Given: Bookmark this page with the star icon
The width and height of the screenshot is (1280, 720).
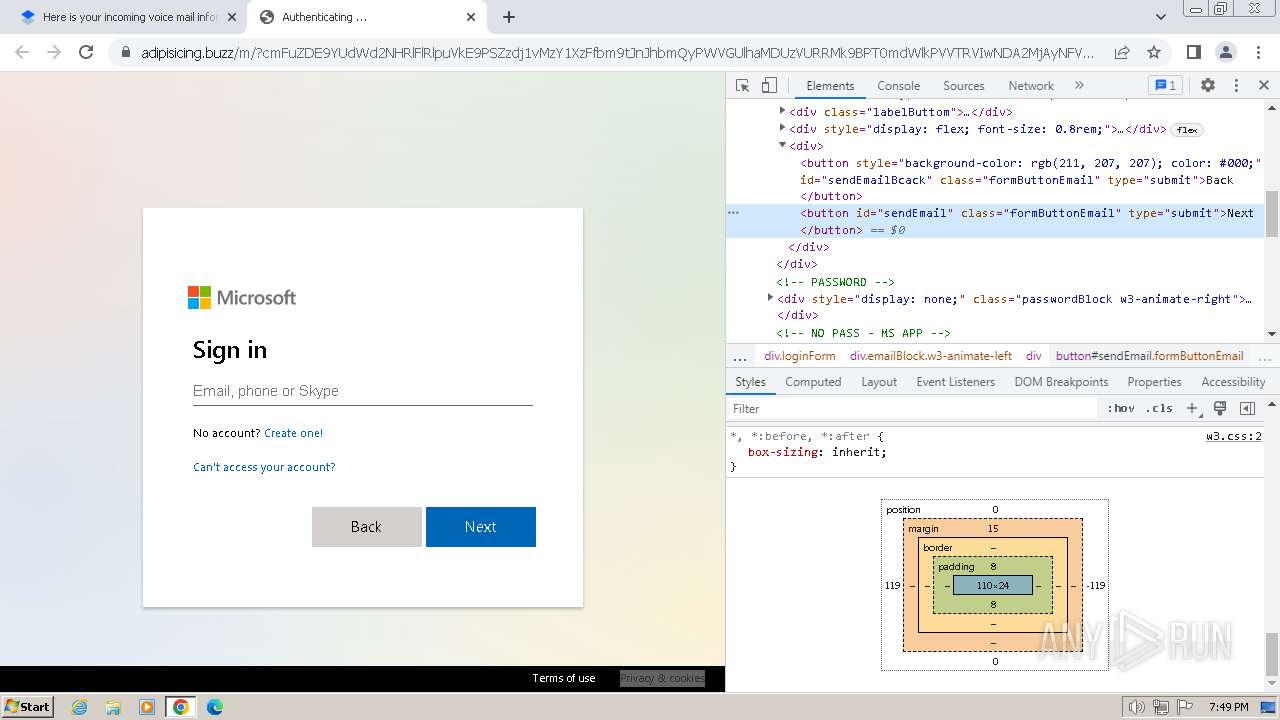Looking at the screenshot, I should [x=1154, y=52].
